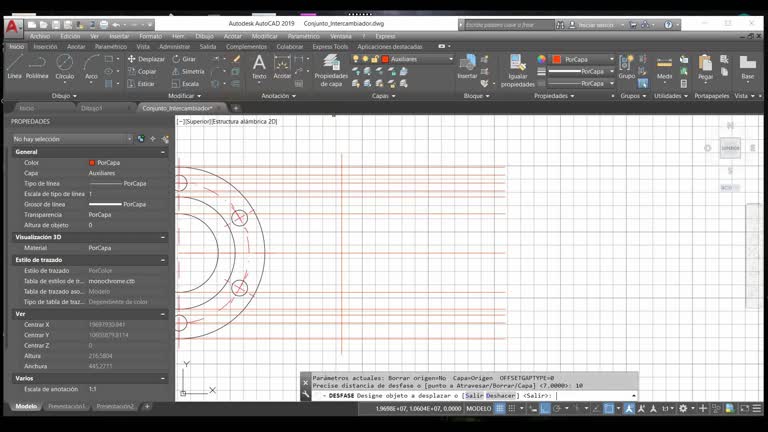768x432 pixels.
Task: Open the Modificar menu in menu bar
Action: click(264, 36)
